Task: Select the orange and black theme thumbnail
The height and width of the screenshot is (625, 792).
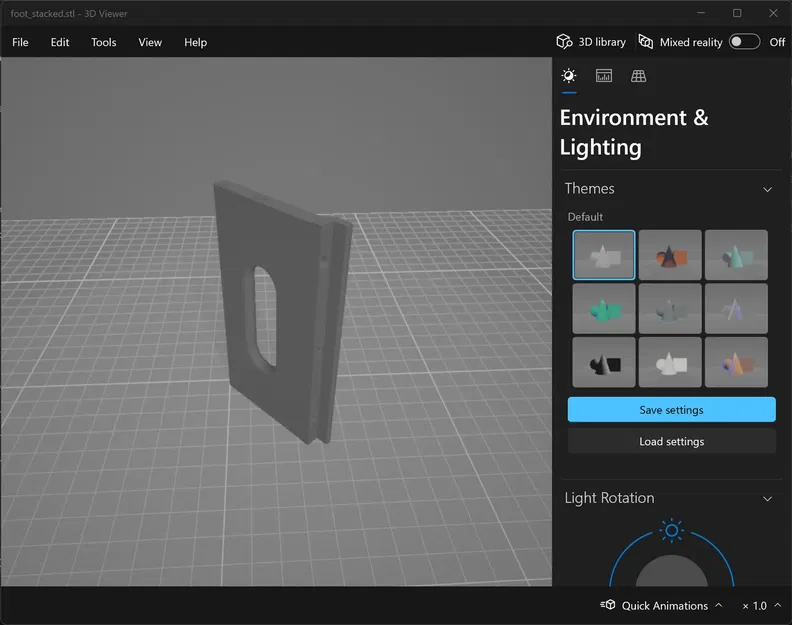Action: point(670,255)
